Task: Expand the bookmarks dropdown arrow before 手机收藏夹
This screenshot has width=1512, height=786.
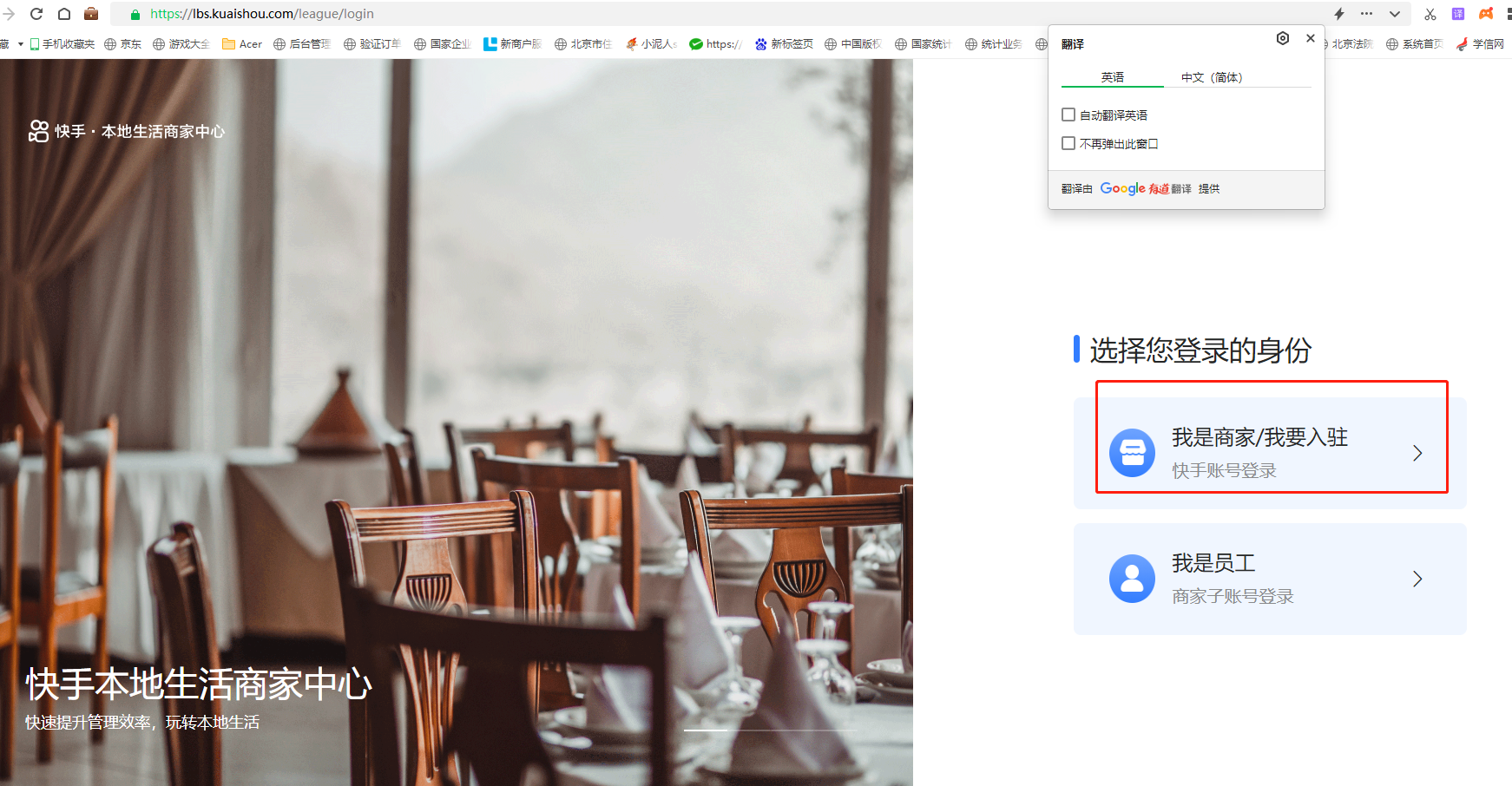Action: coord(20,43)
